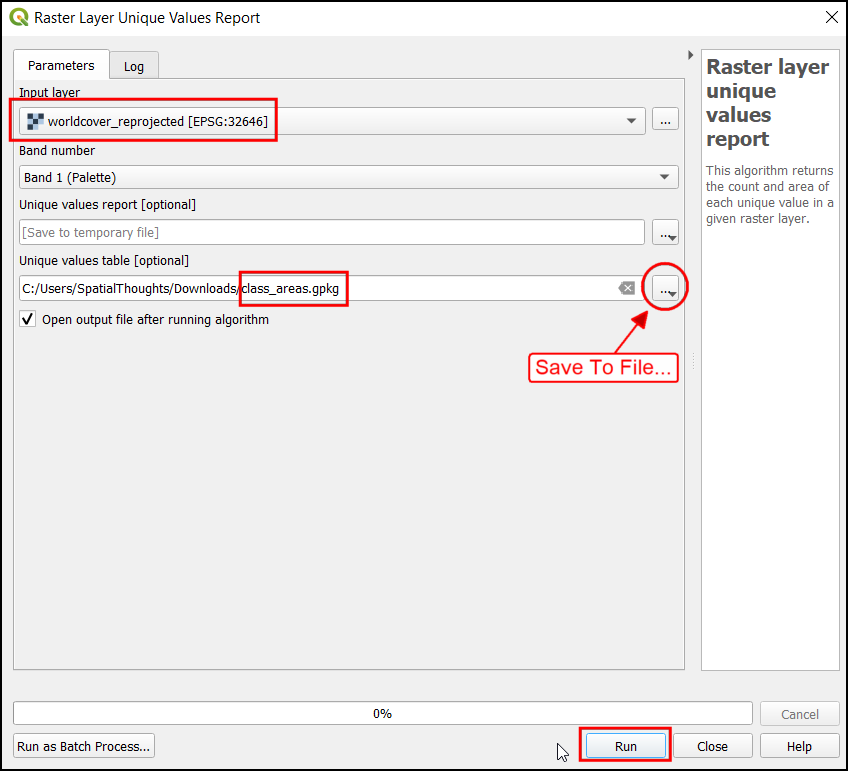This screenshot has height=771, width=848.
Task: Close the Raster Layer Unique Values dialog window
Action: coord(830,17)
